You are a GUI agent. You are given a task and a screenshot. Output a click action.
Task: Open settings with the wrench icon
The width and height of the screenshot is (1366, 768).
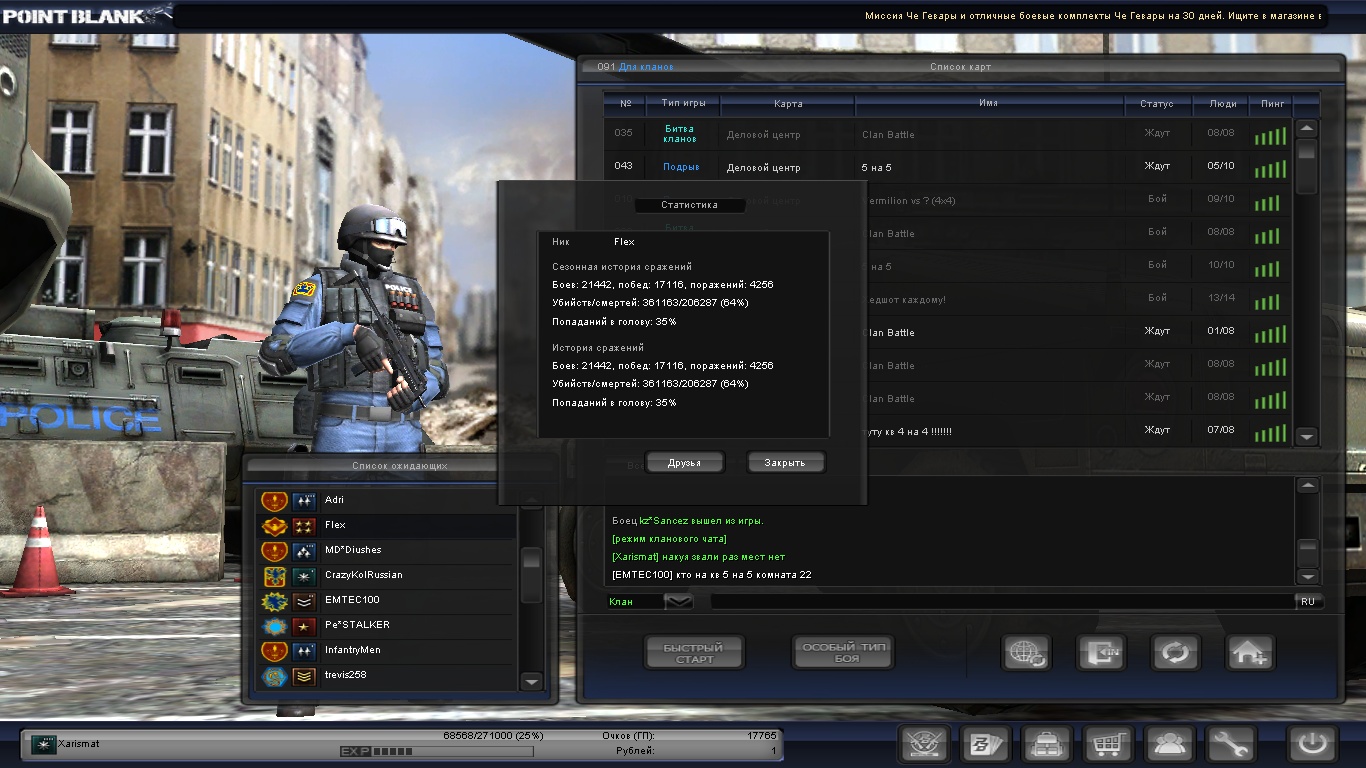(x=1231, y=745)
